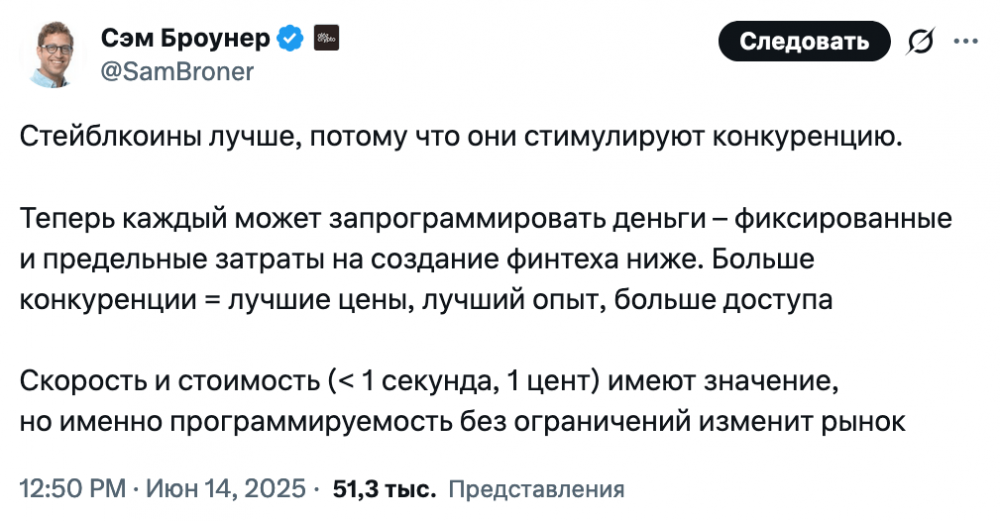Click the line starting "и предельные затраты"
Screen dimensions: 1000x521
click(418, 258)
